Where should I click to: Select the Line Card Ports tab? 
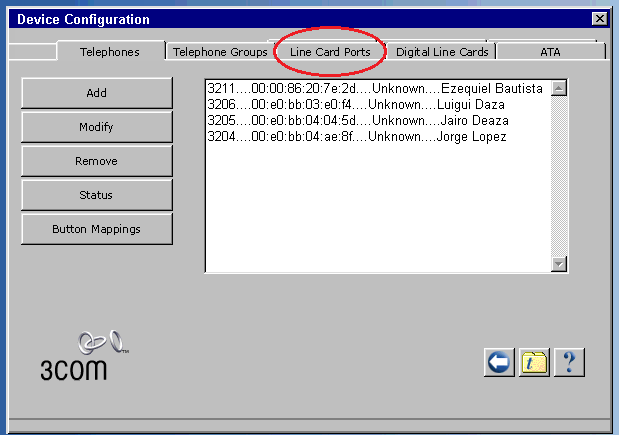pos(330,51)
